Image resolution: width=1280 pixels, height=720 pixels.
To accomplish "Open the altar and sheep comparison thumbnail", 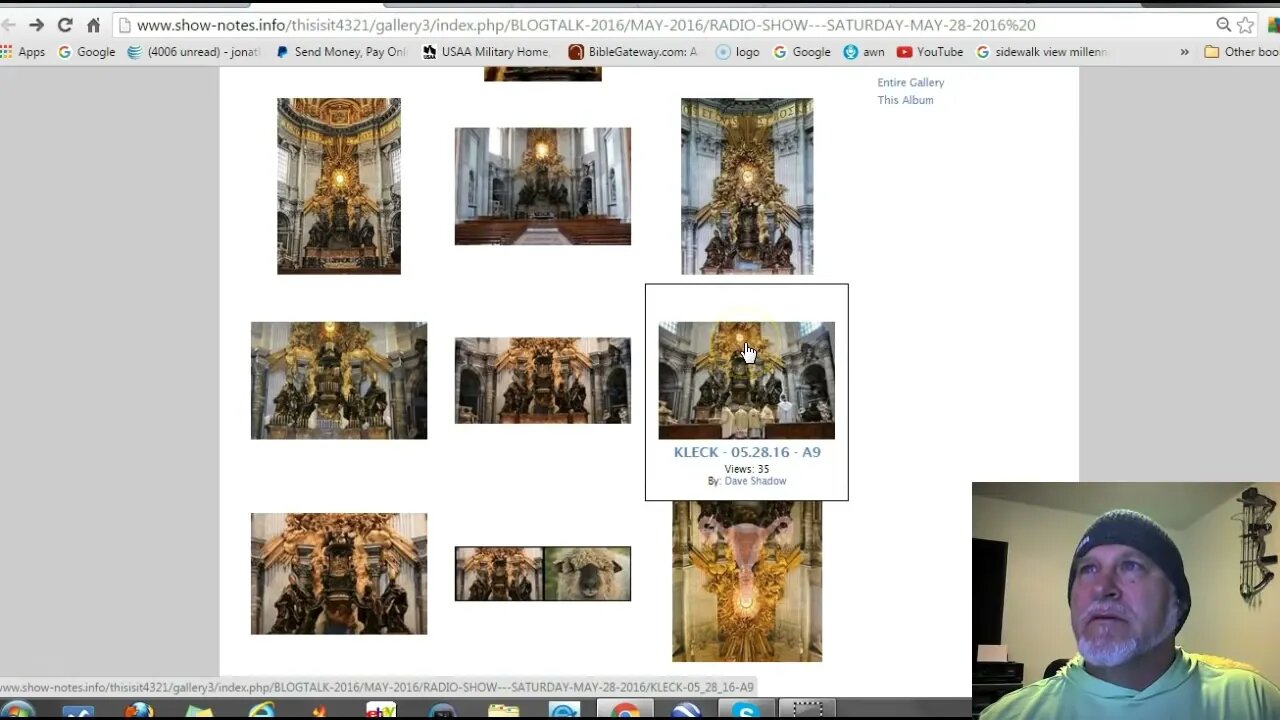I will [543, 574].
